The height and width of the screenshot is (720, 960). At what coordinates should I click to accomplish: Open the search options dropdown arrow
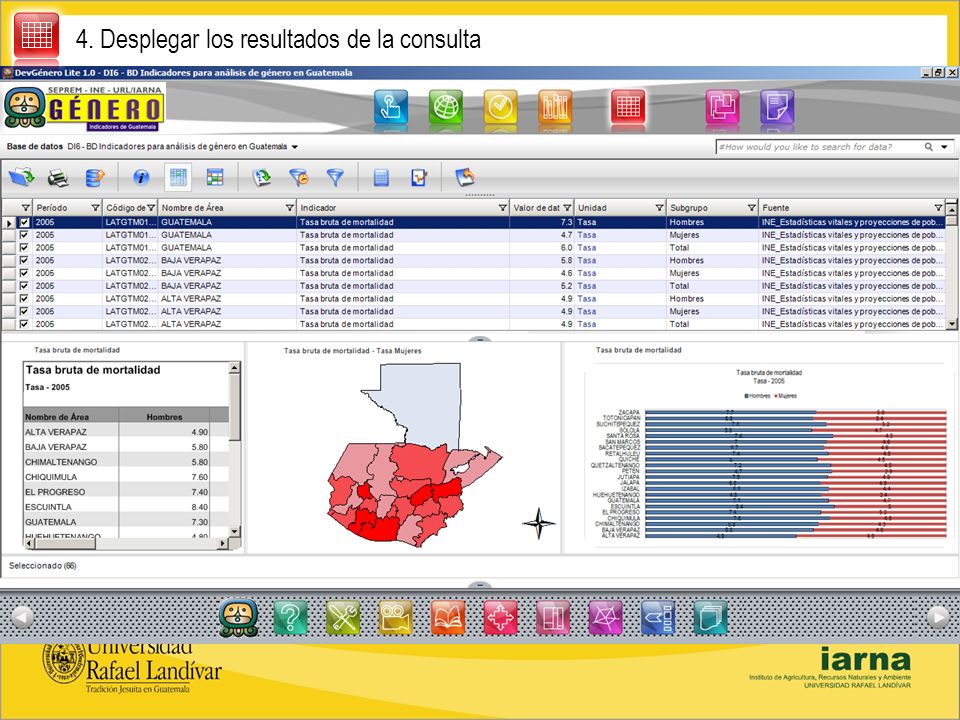(944, 147)
